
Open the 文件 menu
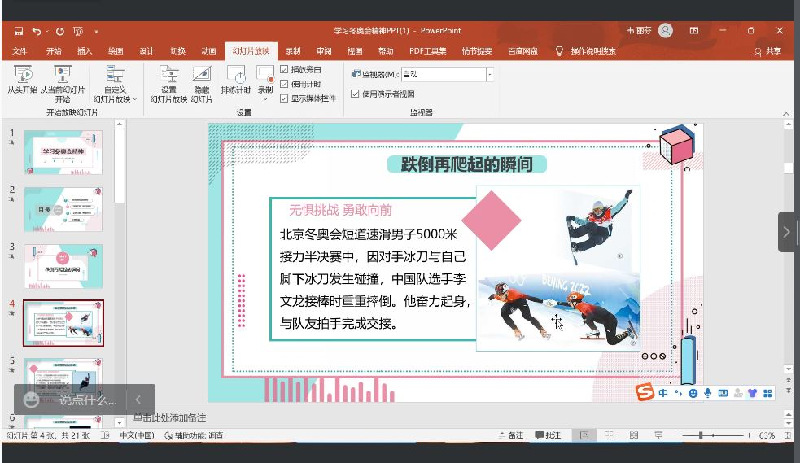point(19,51)
